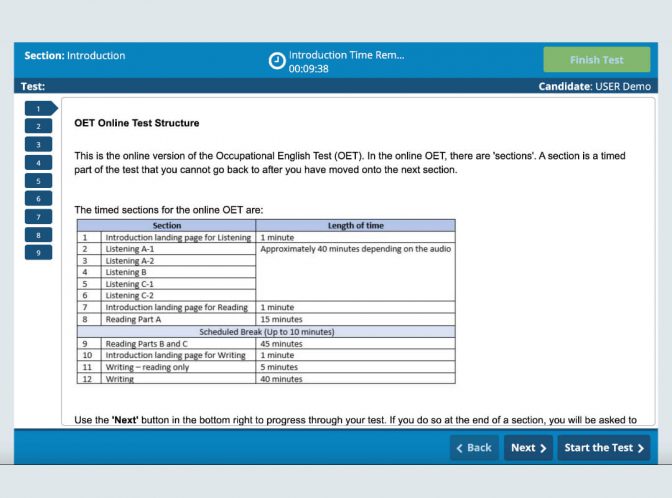Click the Back button
The image size is (672, 498).
tap(473, 447)
